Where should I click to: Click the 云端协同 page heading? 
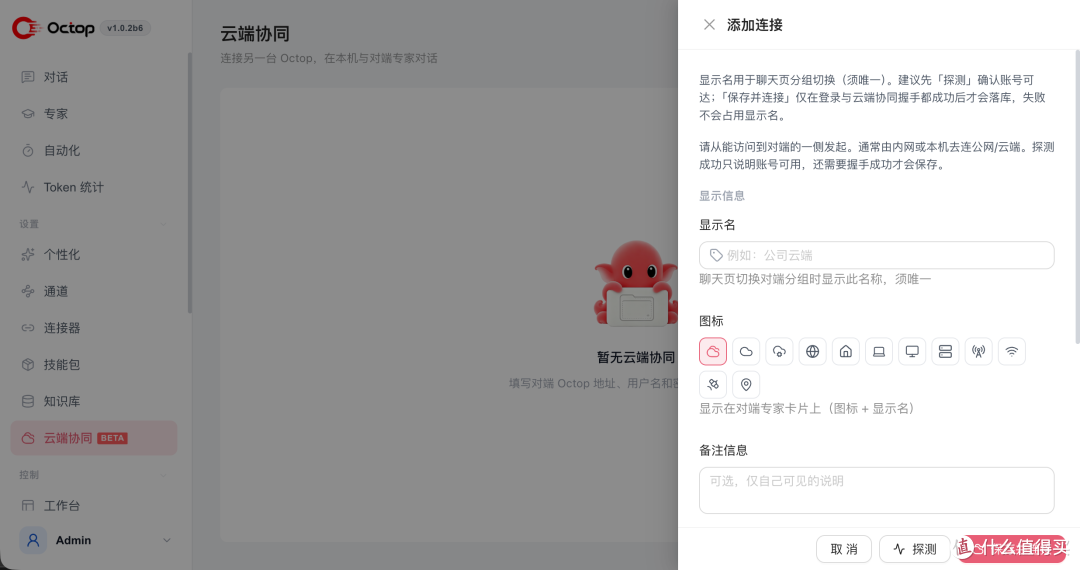[x=255, y=34]
